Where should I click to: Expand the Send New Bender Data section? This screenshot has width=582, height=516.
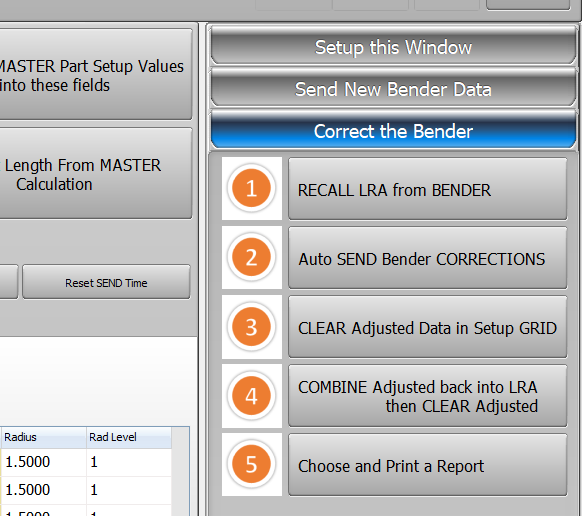pyautogui.click(x=393, y=88)
